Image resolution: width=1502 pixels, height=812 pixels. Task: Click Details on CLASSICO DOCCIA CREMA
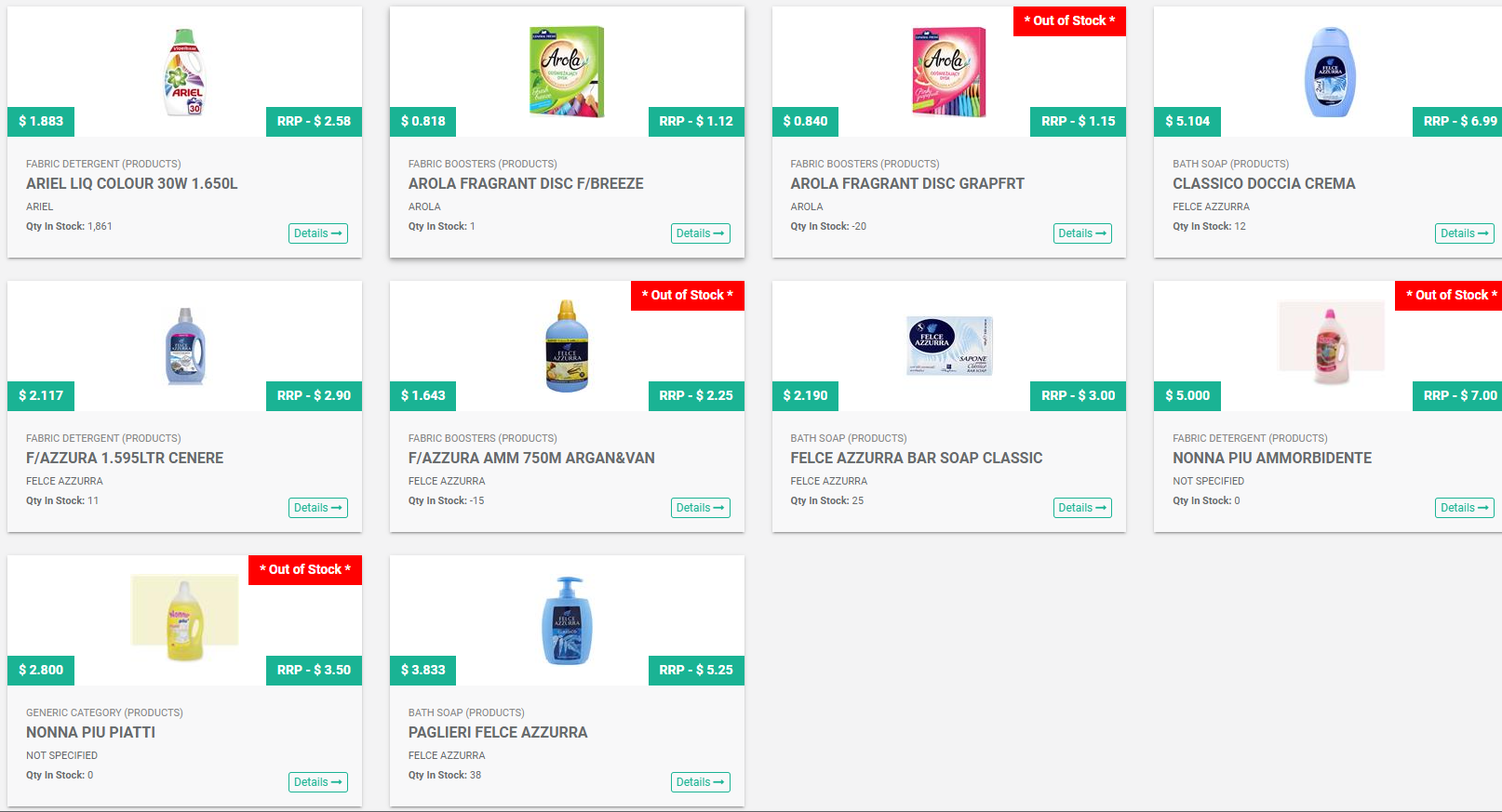1463,233
